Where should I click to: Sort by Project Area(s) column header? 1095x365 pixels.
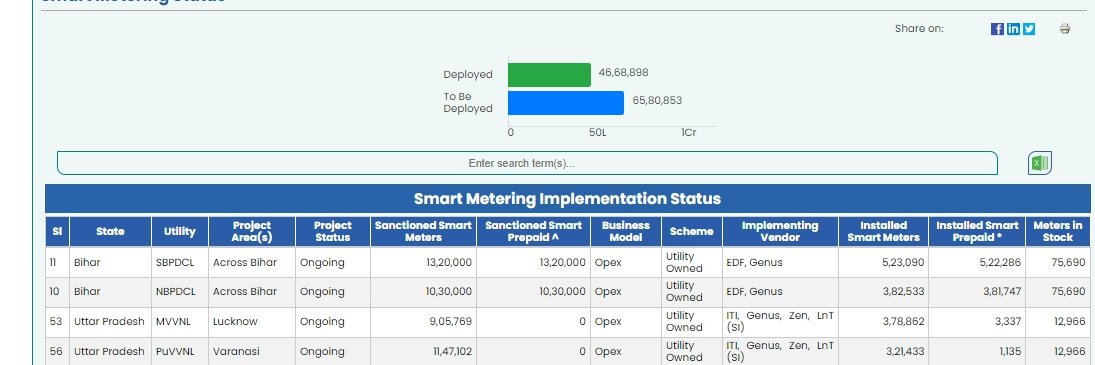[251, 231]
